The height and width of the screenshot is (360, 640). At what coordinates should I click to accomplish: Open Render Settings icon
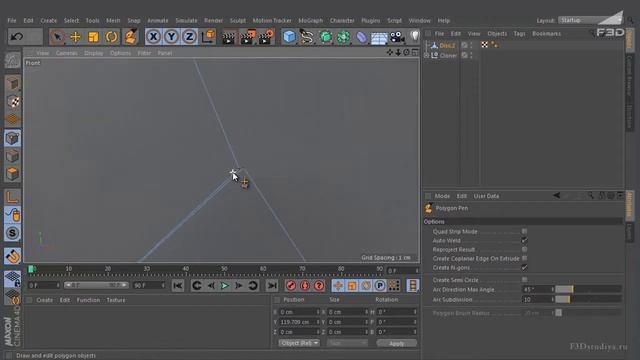pyautogui.click(x=266, y=37)
